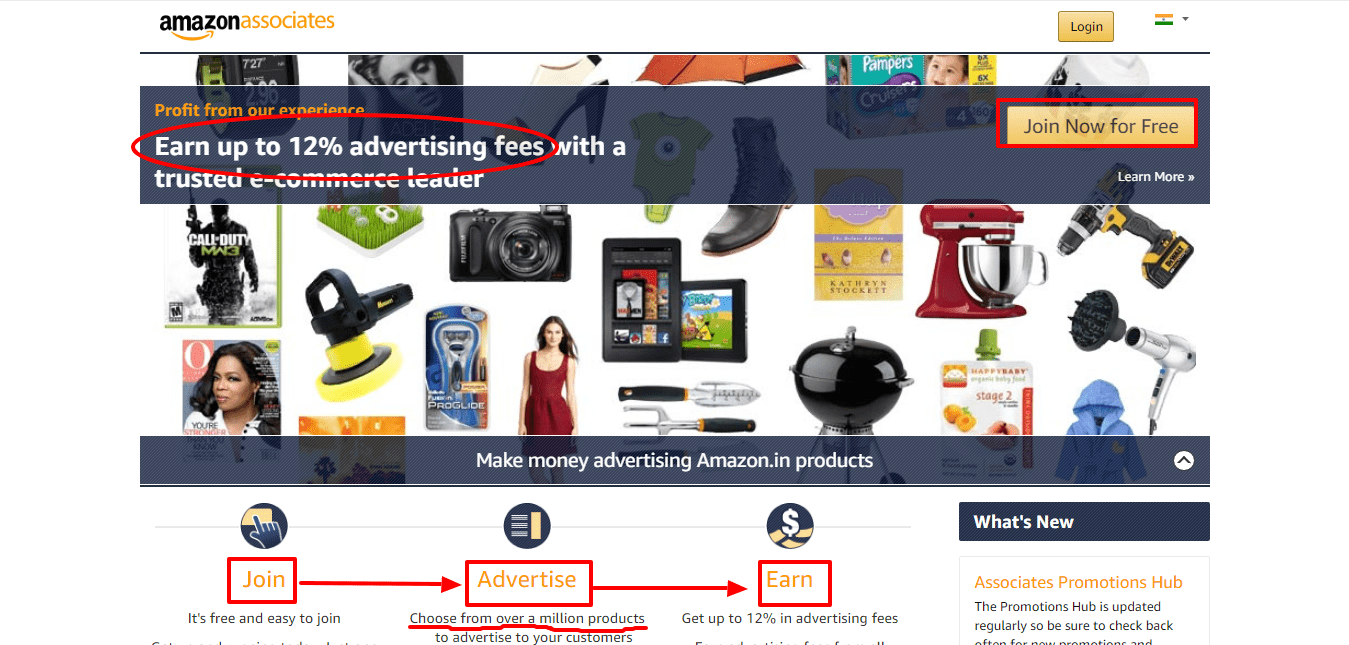The width and height of the screenshot is (1349, 645).
Task: Select the Advertise heading link
Action: 527,580
